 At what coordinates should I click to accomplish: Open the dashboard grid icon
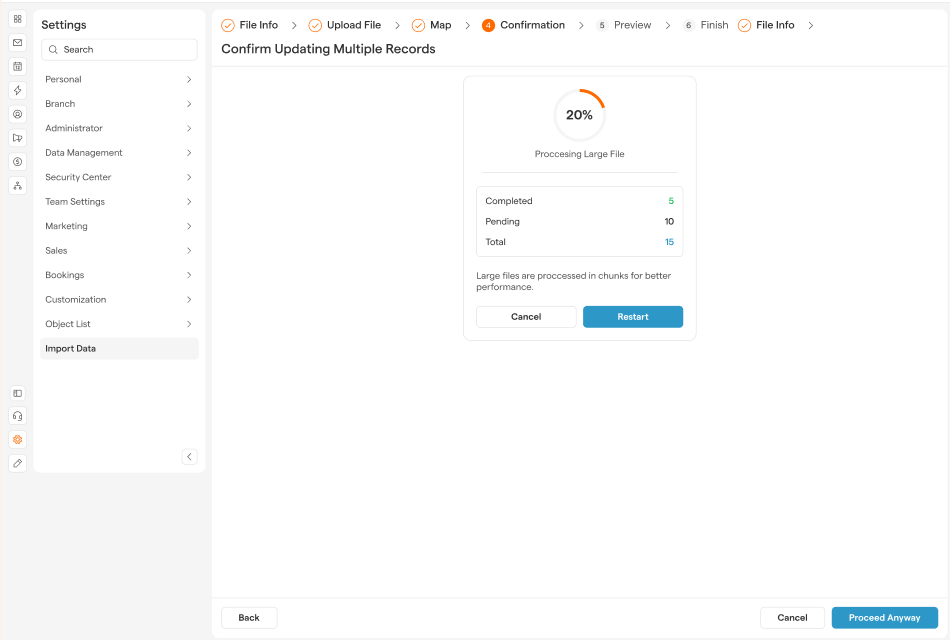pyautogui.click(x=17, y=19)
